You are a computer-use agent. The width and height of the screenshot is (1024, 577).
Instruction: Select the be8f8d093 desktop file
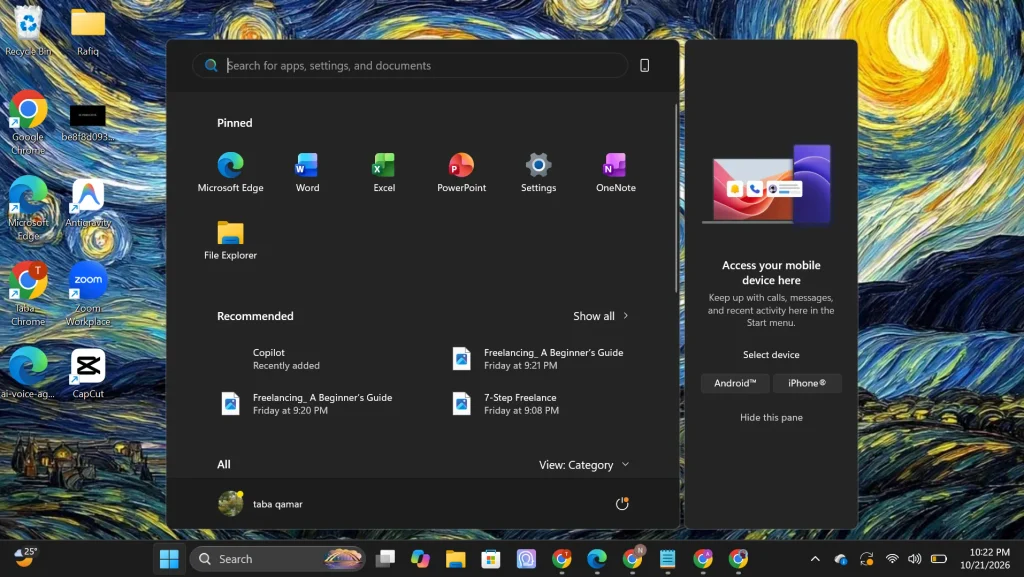88,123
